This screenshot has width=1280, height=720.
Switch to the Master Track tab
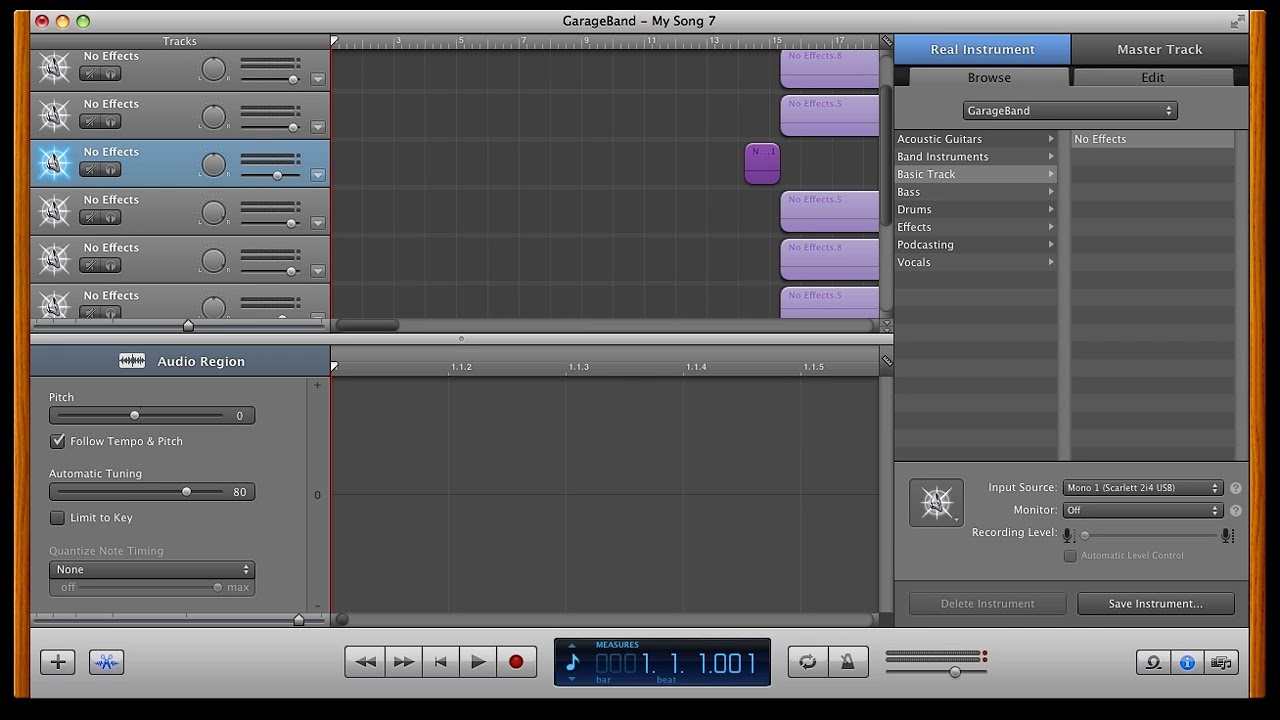point(1160,49)
